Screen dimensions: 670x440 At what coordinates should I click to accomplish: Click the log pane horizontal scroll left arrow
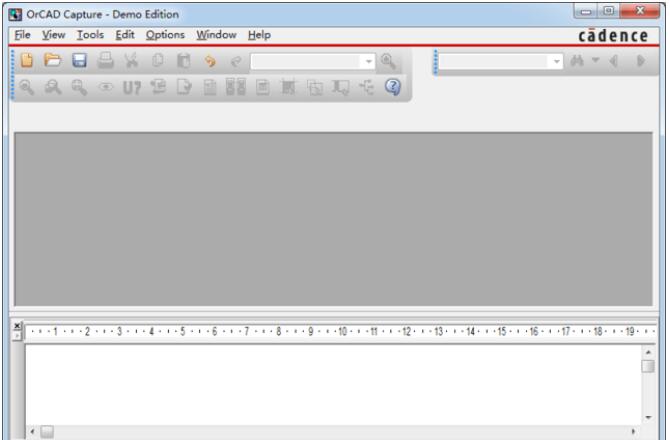click(x=32, y=431)
